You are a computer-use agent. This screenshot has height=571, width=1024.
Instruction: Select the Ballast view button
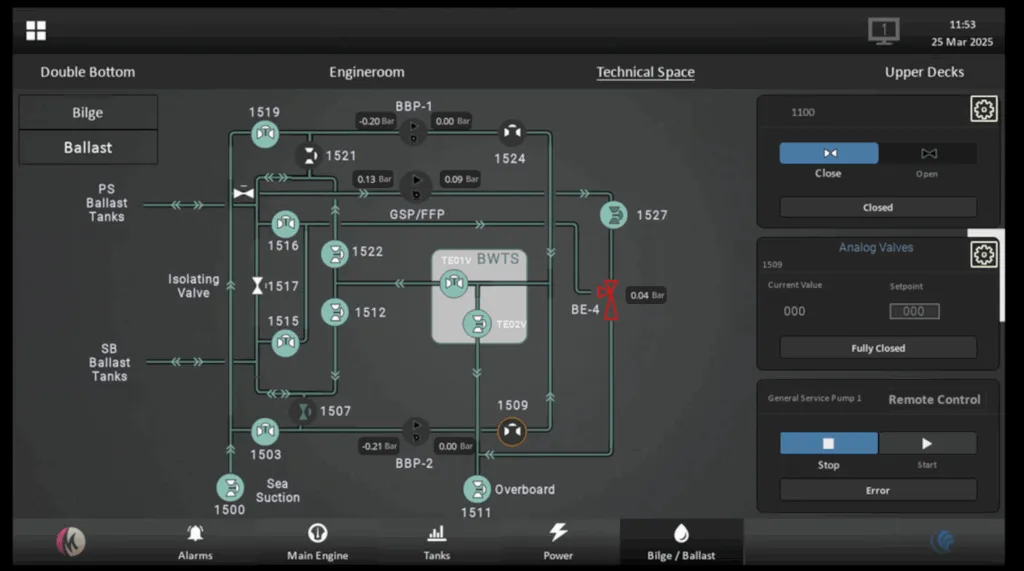pyautogui.click(x=88, y=148)
